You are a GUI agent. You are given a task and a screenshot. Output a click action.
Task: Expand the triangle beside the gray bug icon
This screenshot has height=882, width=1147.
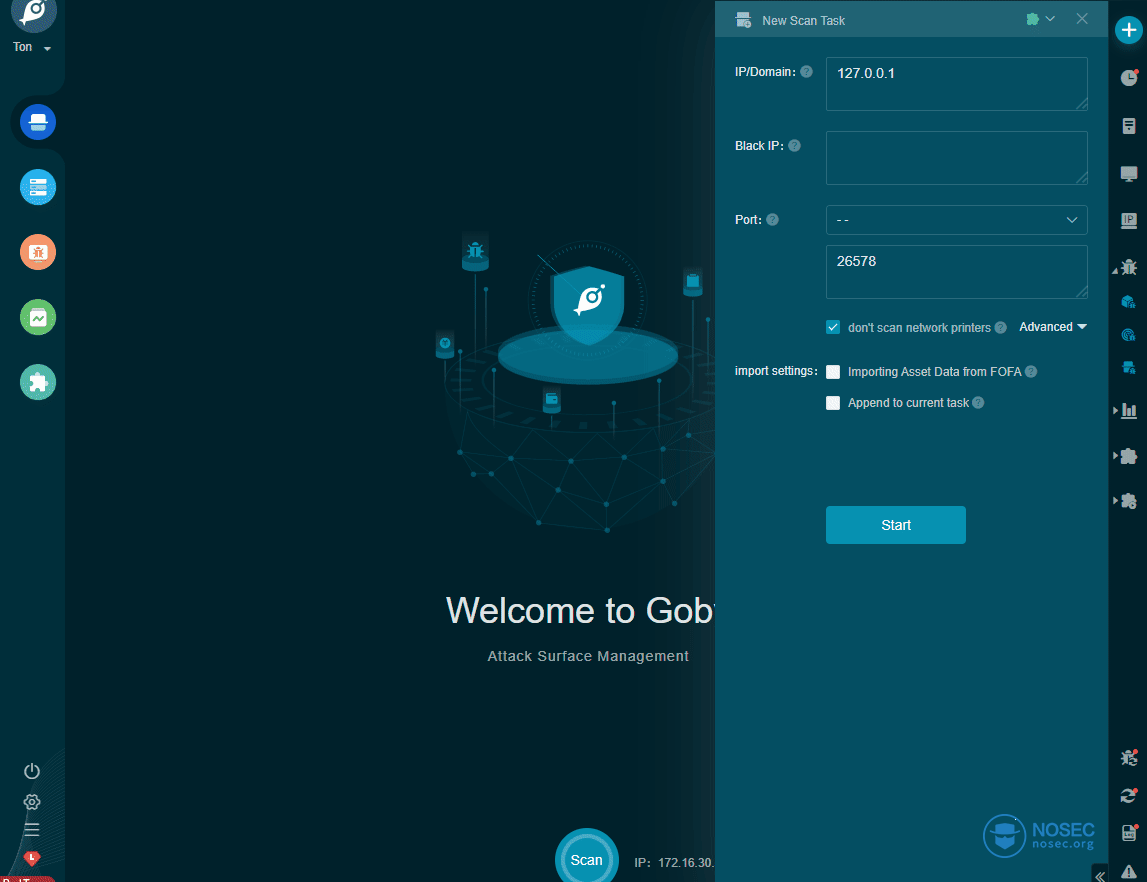click(x=1115, y=271)
